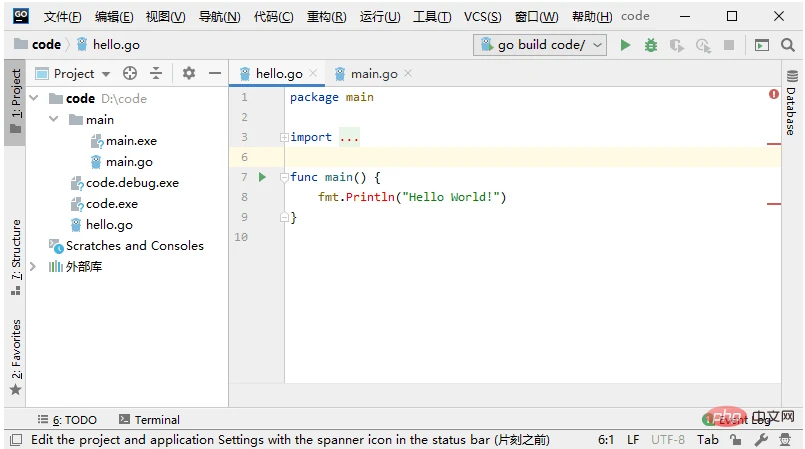The height and width of the screenshot is (449, 805).
Task: Click the read-only lock icon in the status bar
Action: pyautogui.click(x=736, y=440)
